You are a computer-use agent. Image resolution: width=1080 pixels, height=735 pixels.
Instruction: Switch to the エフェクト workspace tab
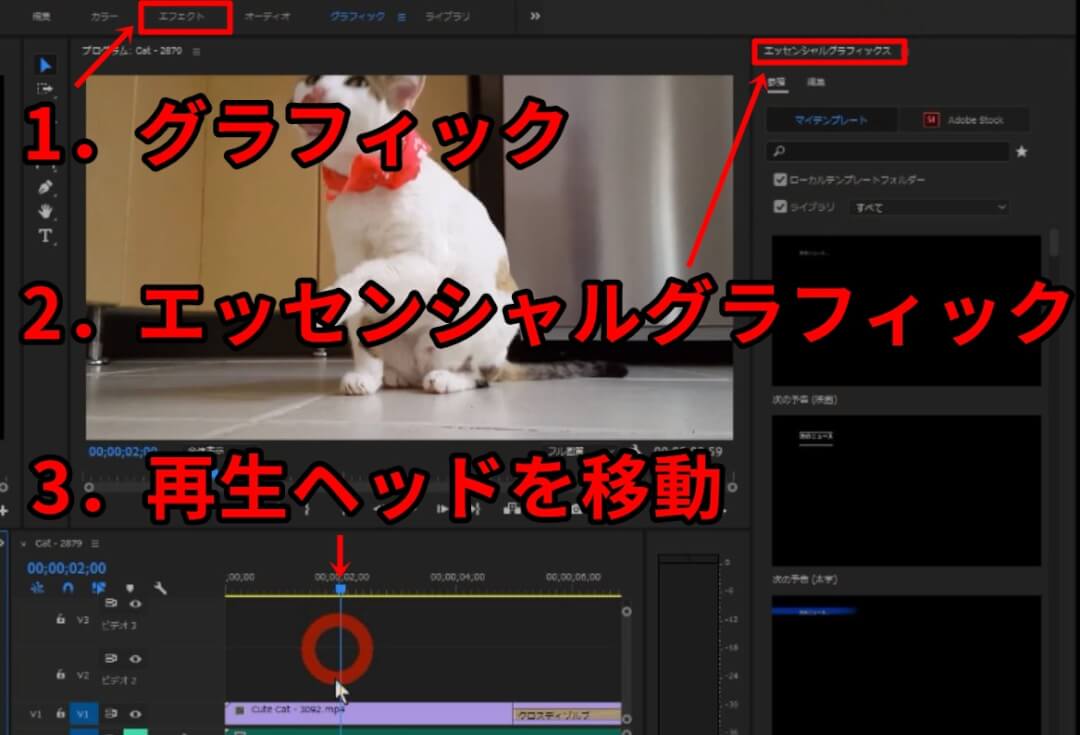tap(182, 17)
